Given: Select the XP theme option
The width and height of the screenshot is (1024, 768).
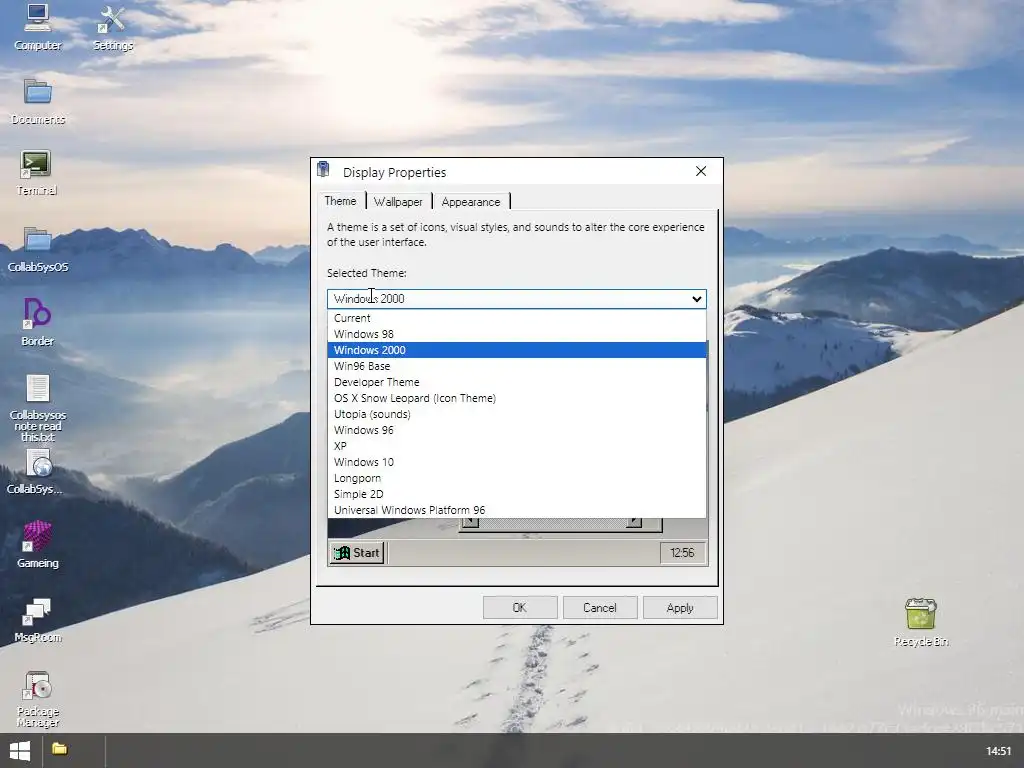Looking at the screenshot, I should click(517, 446).
